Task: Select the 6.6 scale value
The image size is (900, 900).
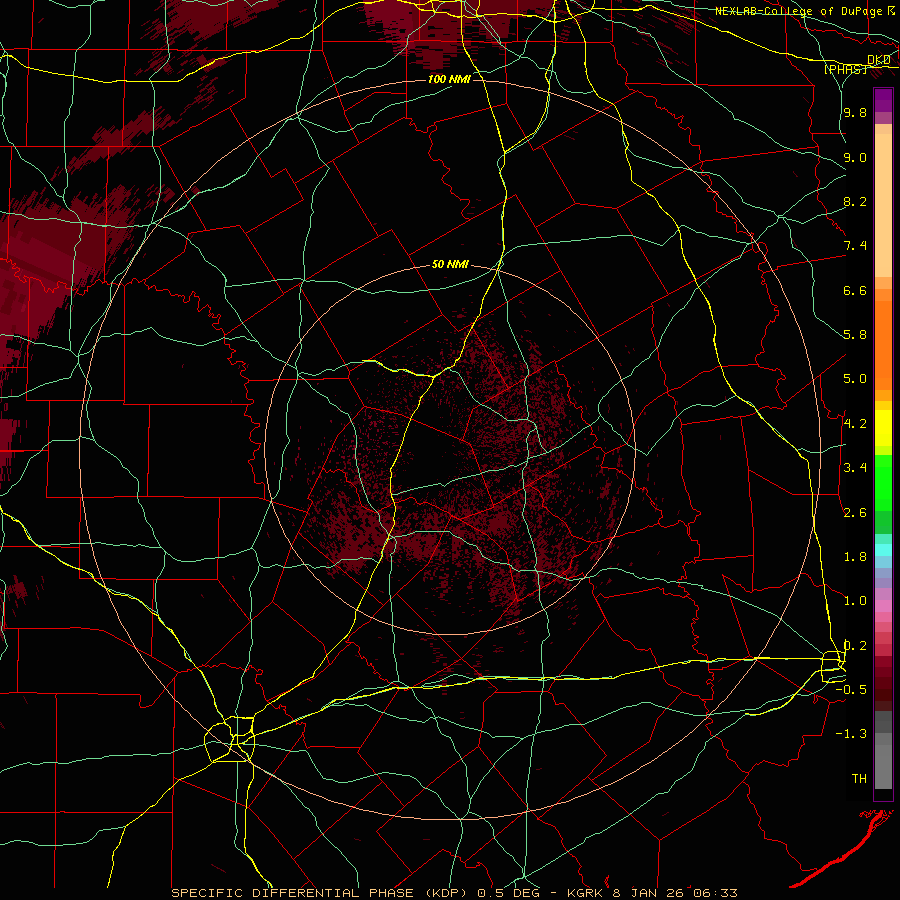Action: (855, 290)
